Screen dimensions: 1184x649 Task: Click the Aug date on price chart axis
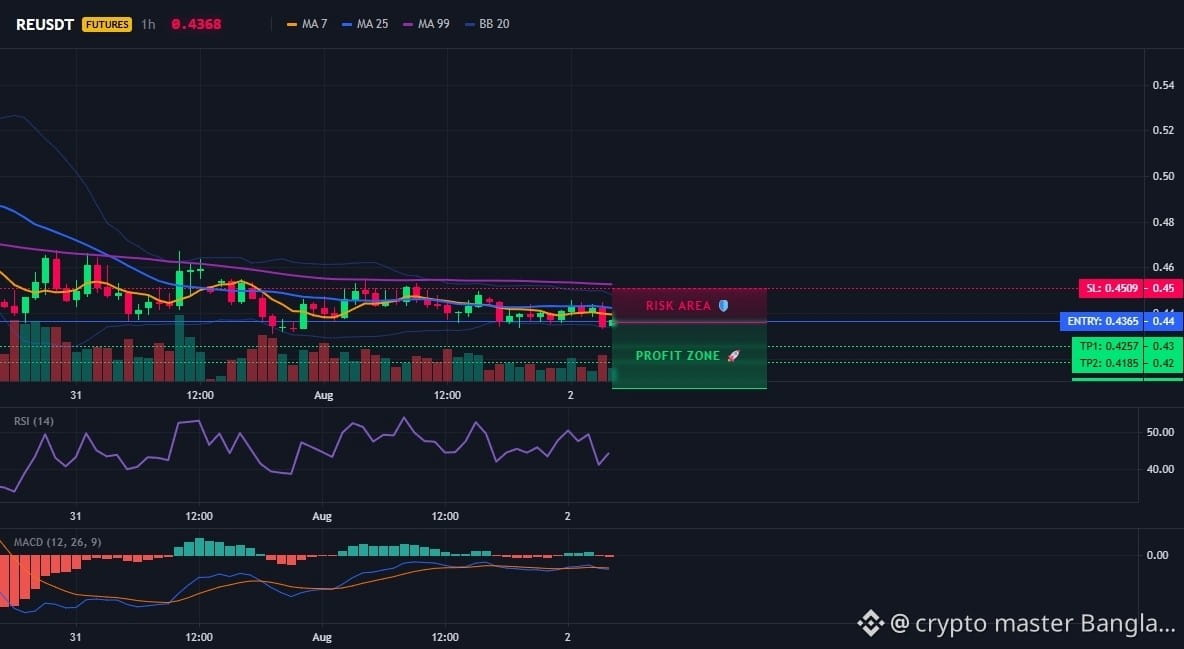tap(323, 395)
